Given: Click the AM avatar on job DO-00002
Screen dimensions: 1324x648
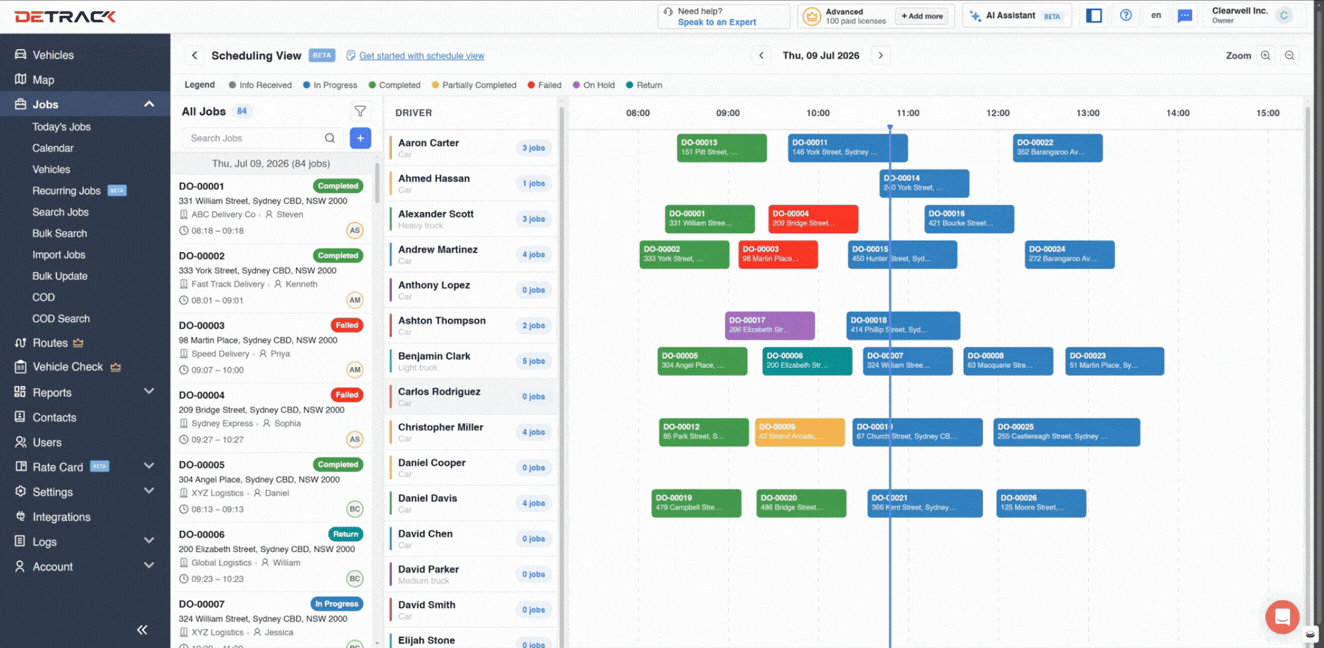Looking at the screenshot, I should [x=354, y=300].
